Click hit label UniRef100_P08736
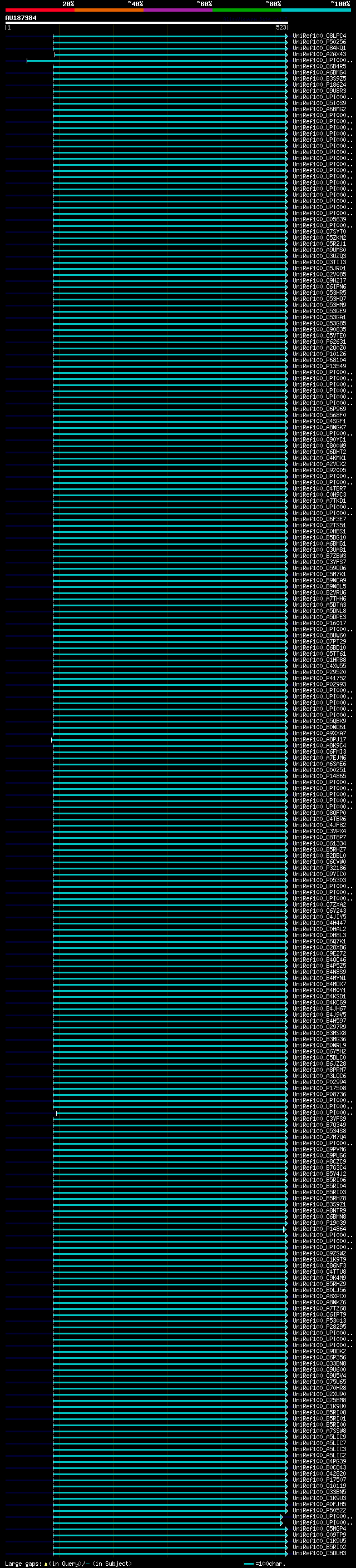The height and width of the screenshot is (1568, 356). point(319,1094)
